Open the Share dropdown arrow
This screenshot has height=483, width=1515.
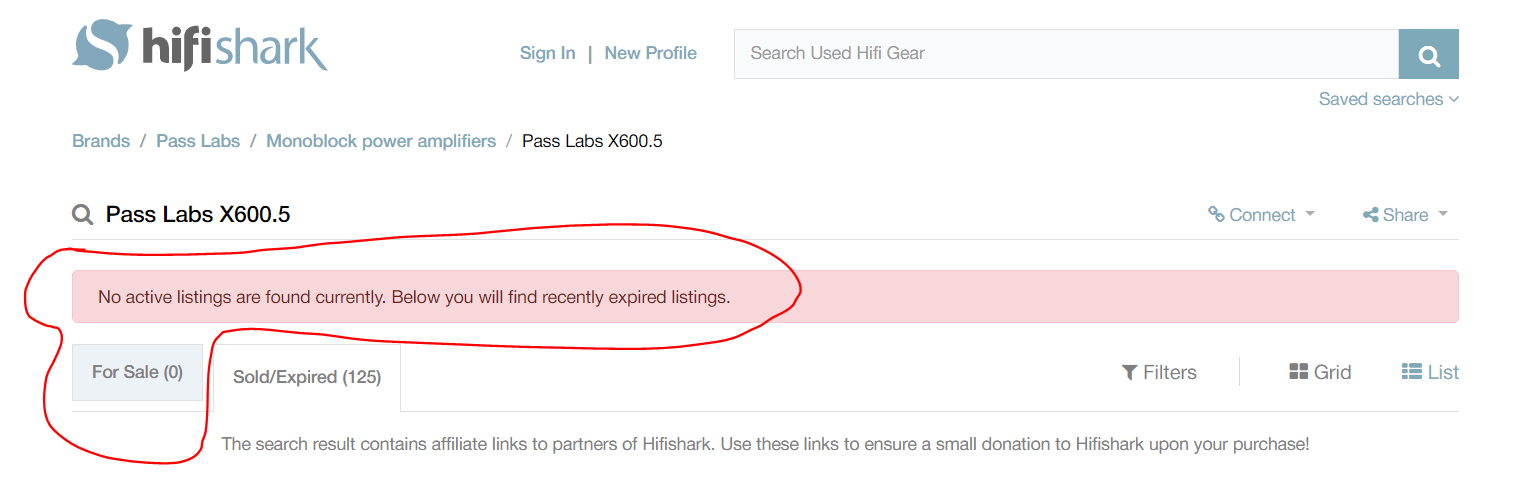1443,214
